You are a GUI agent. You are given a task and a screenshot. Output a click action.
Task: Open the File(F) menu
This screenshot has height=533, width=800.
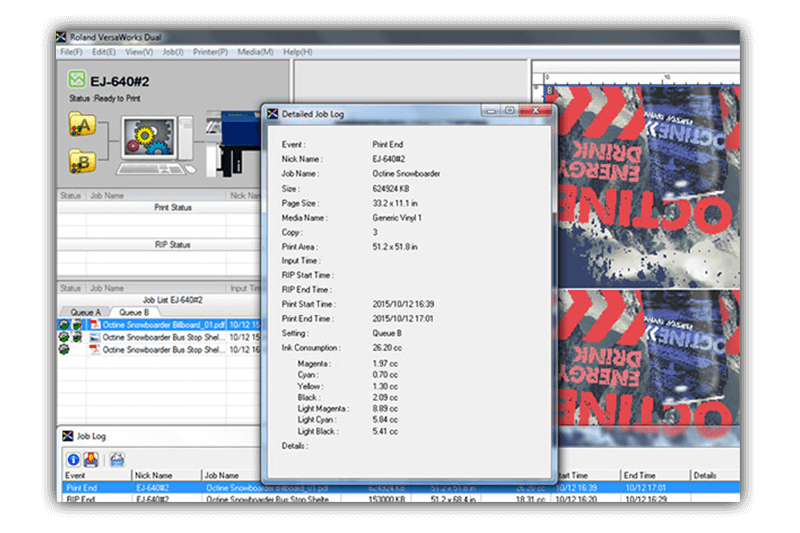coord(71,51)
